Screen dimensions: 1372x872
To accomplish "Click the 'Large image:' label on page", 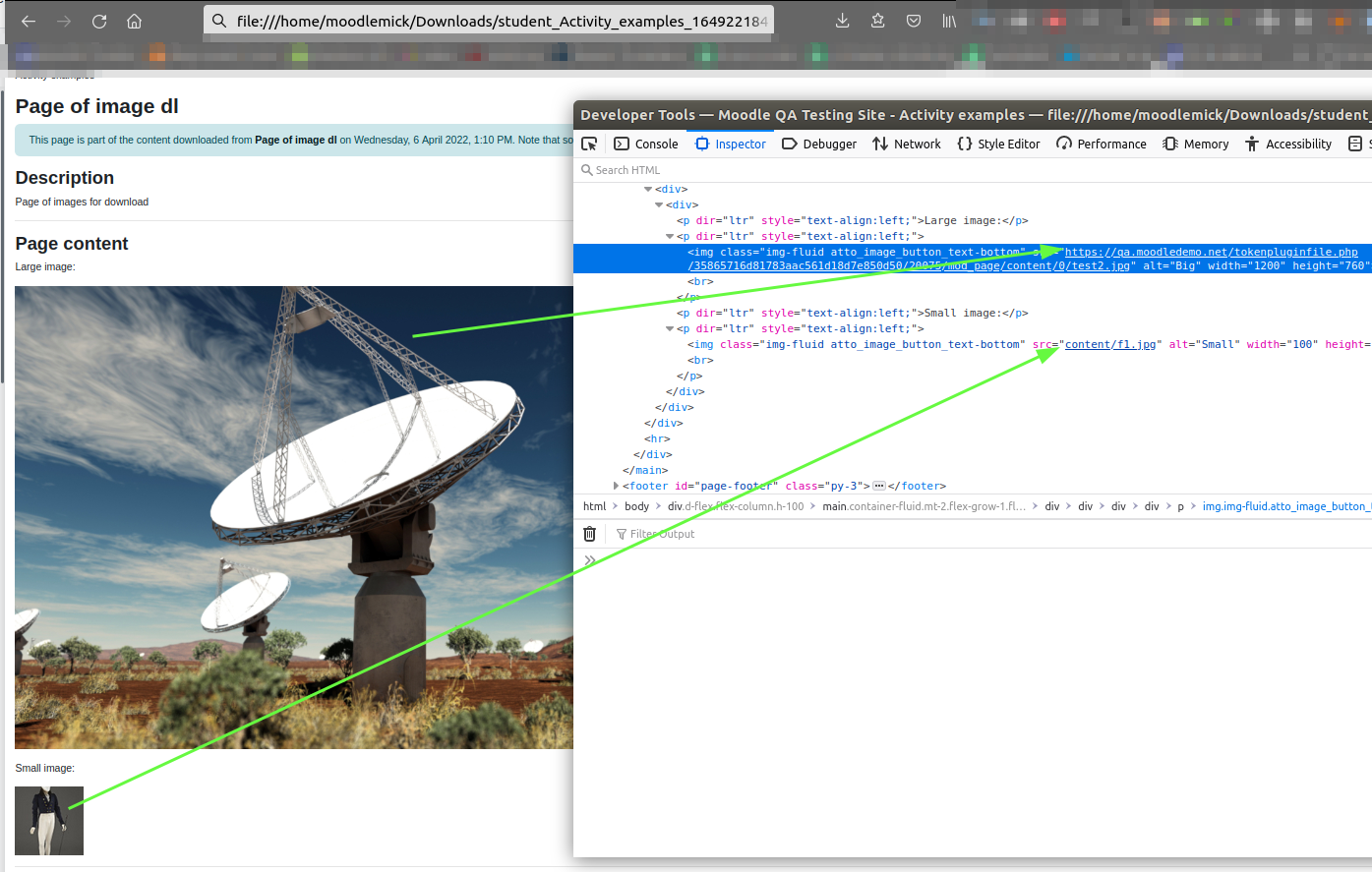I will pos(45,266).
